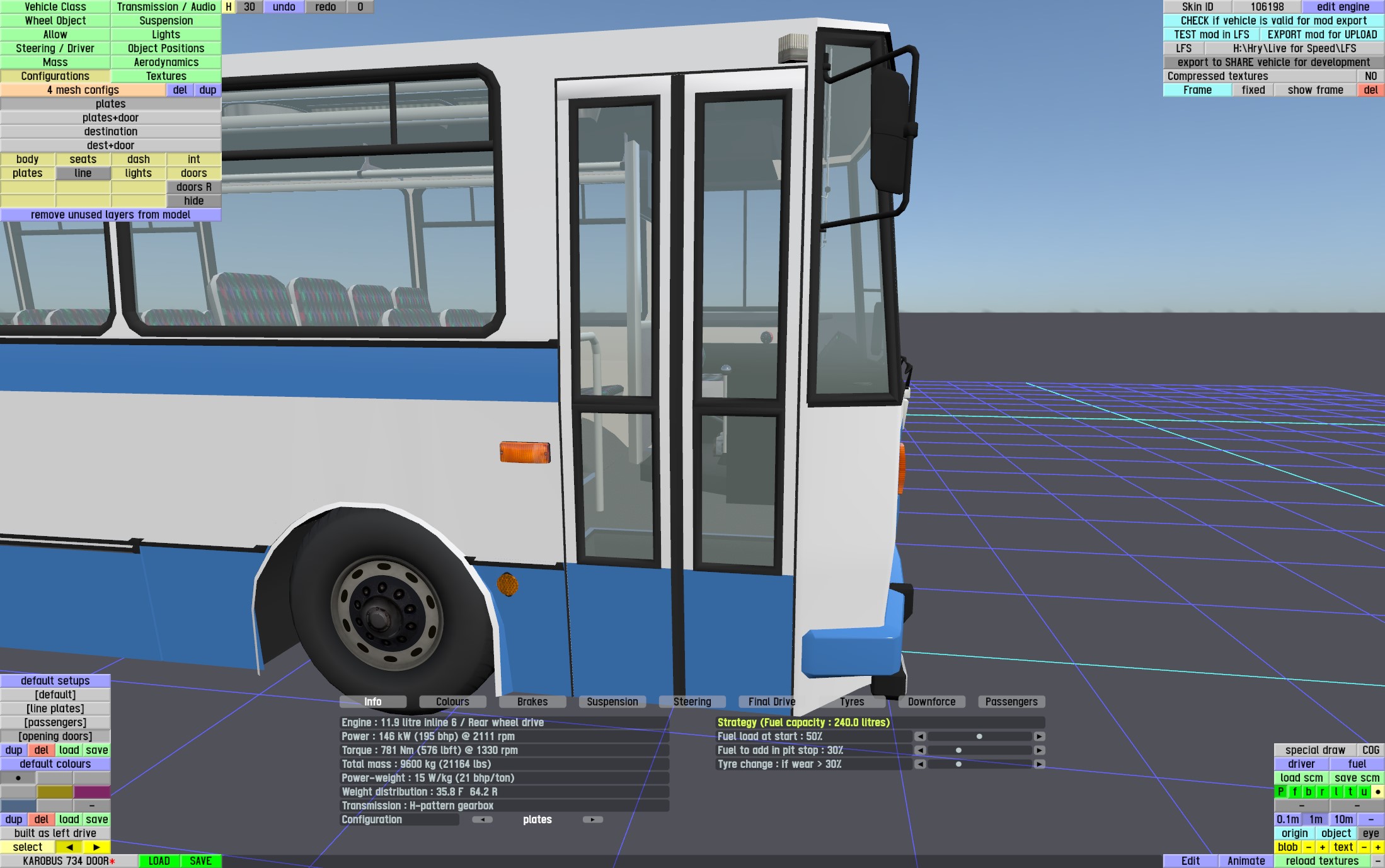
Task: Select the purple default colour swatch
Action: point(92,792)
